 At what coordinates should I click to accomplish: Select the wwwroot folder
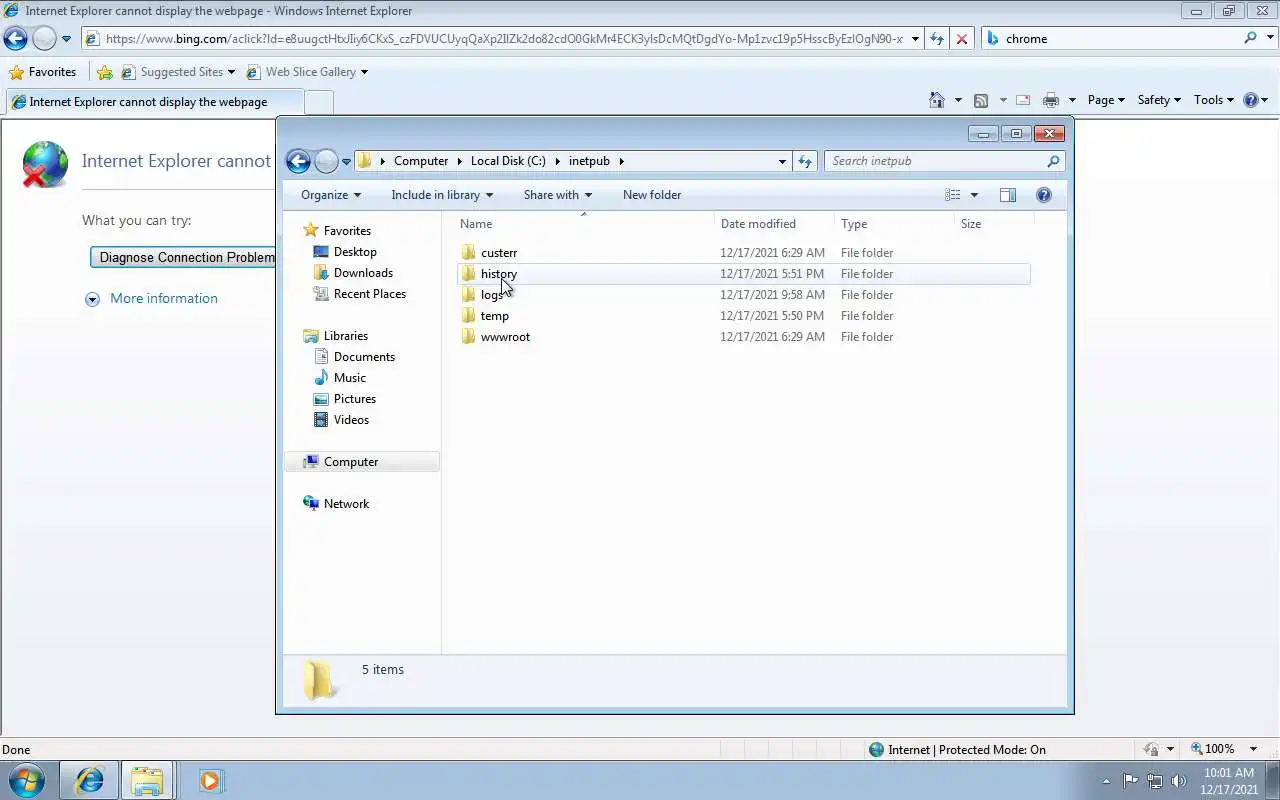744,337
